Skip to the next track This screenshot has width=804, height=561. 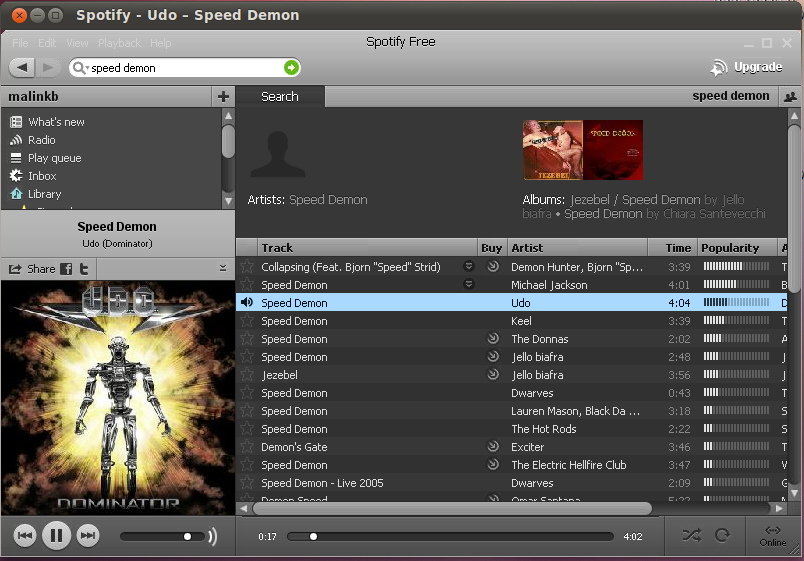coord(88,536)
